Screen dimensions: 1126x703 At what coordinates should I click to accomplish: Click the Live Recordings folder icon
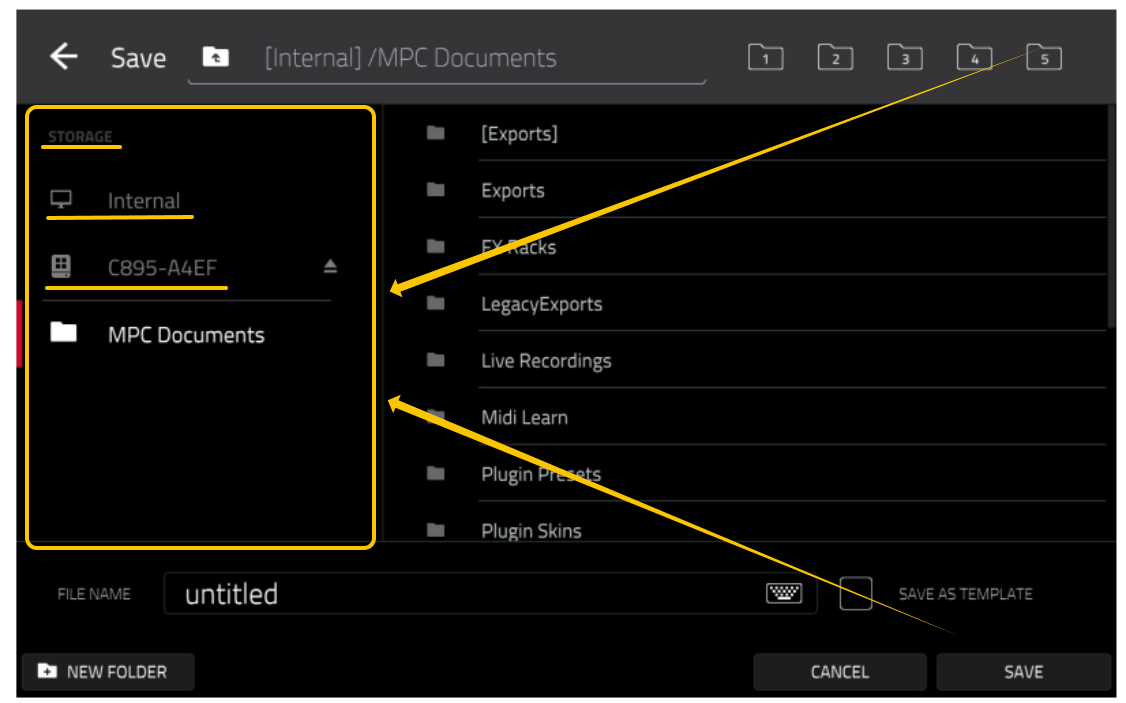(435, 360)
